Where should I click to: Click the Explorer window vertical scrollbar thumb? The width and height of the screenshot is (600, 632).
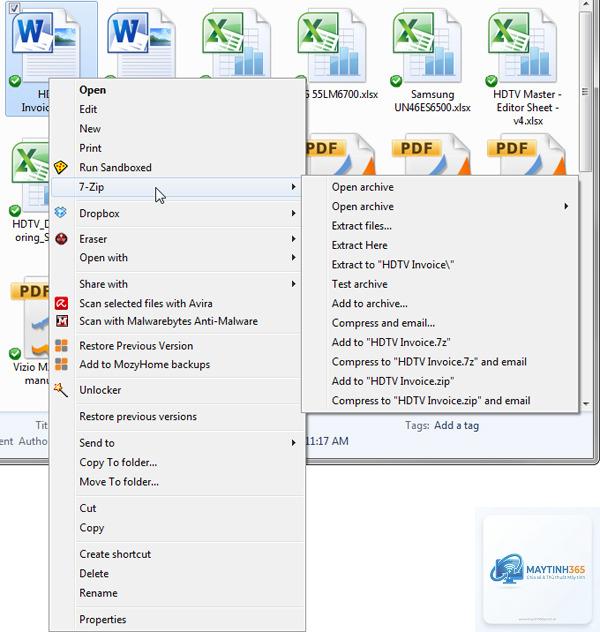(x=585, y=92)
